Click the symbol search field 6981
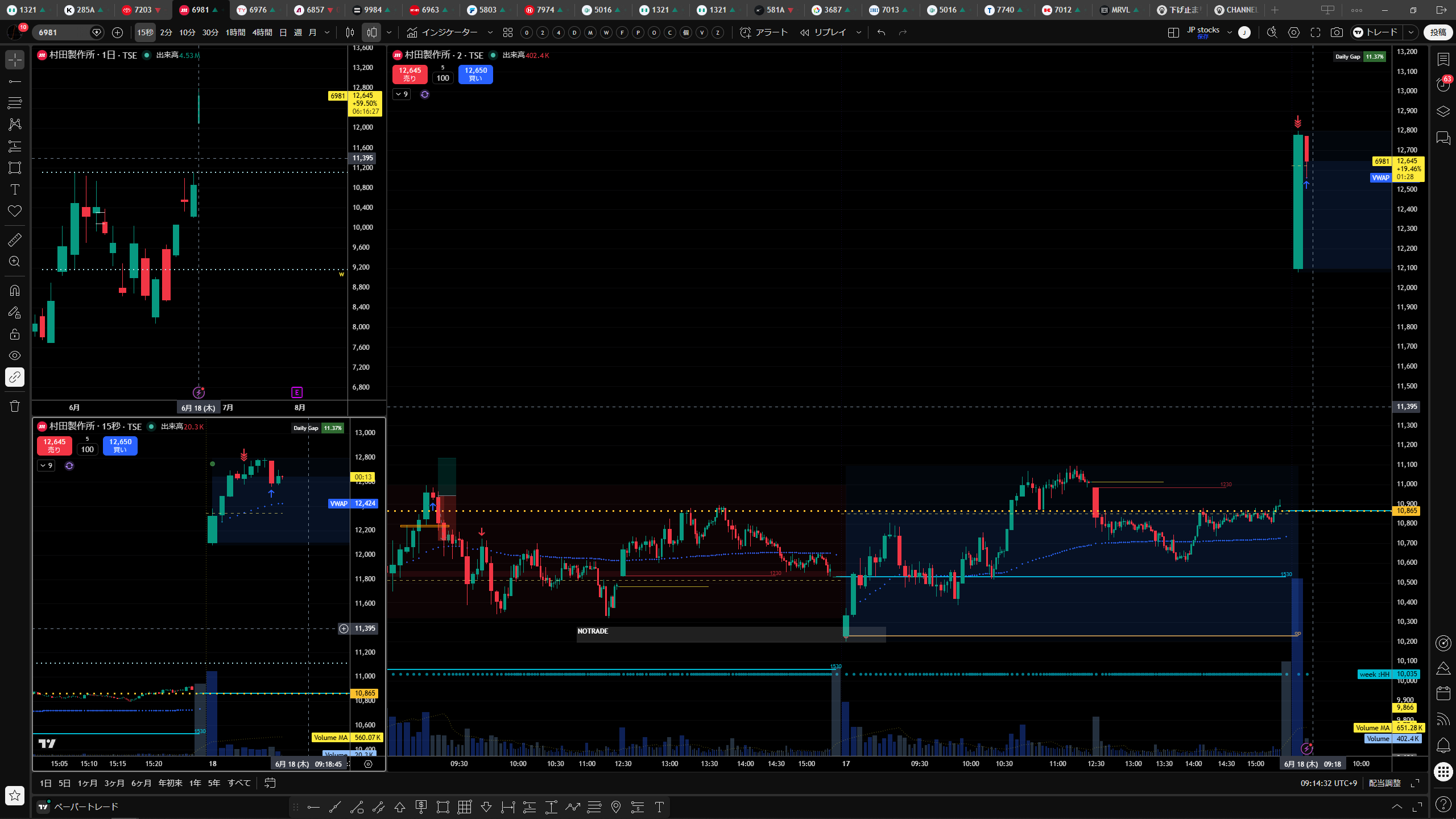The image size is (1456, 819). coord(63,32)
